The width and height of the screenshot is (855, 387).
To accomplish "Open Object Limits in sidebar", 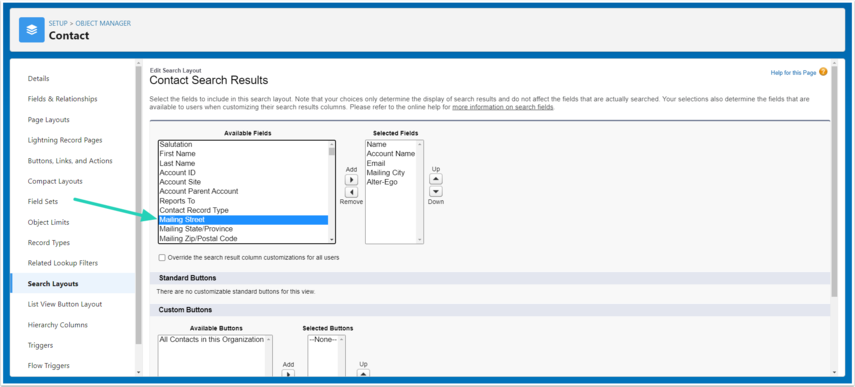I will pyautogui.click(x=49, y=222).
